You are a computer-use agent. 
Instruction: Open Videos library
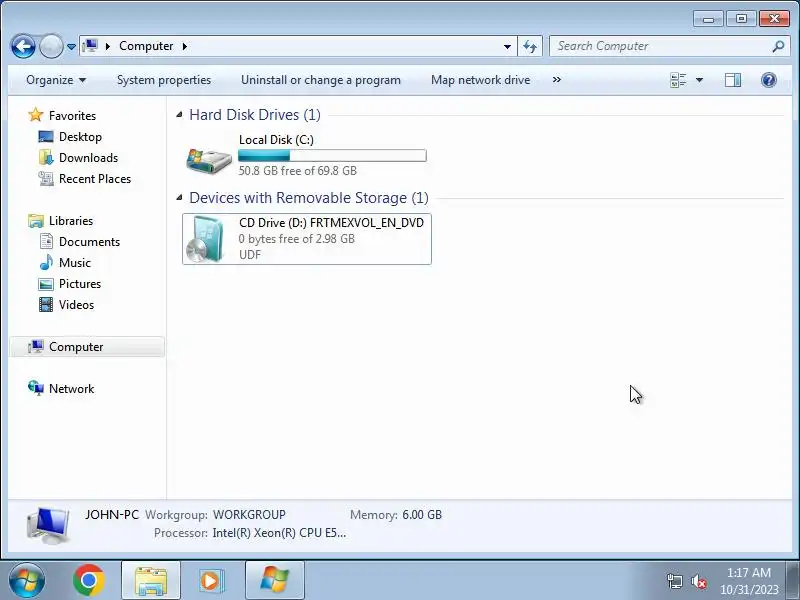point(77,305)
